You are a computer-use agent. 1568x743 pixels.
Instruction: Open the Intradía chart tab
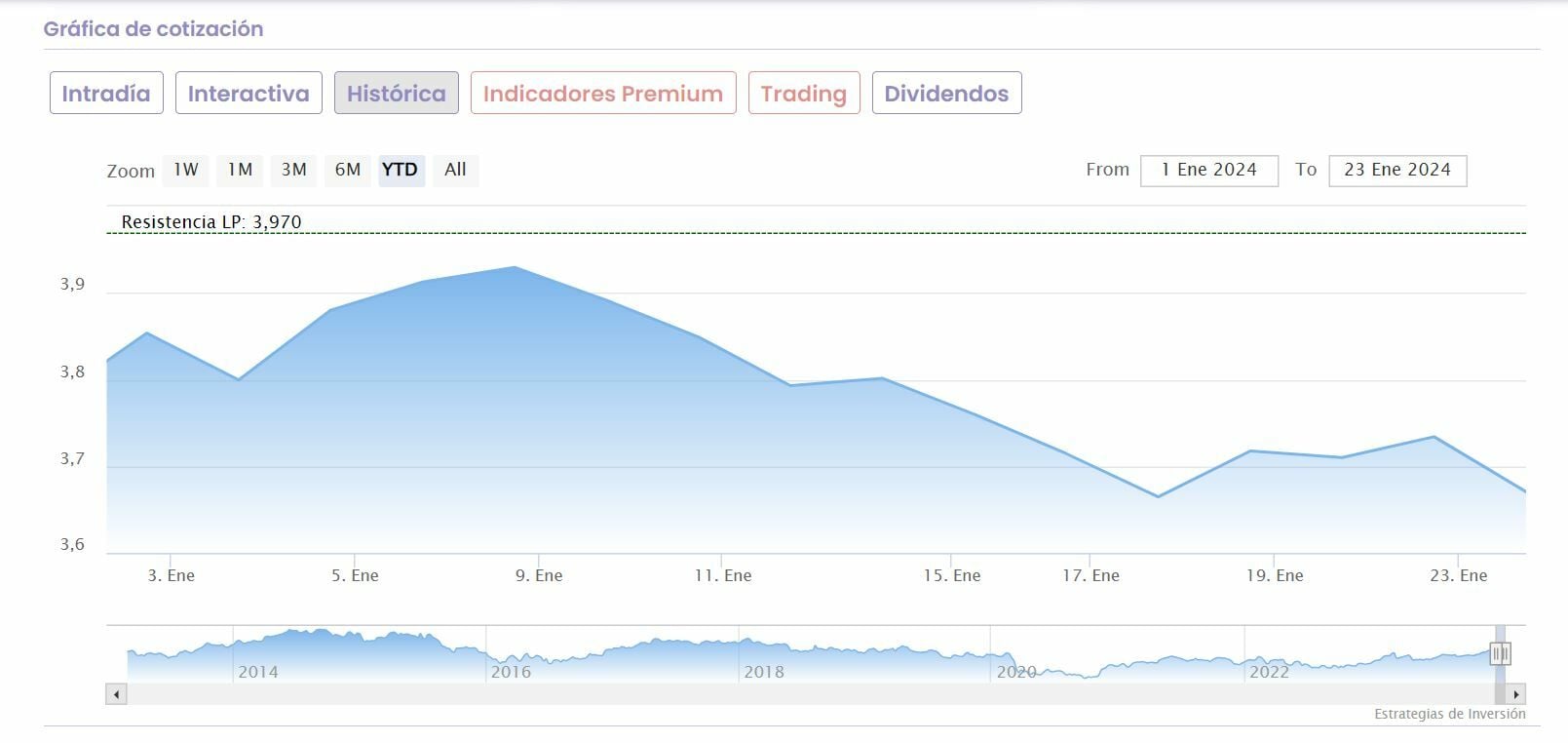pos(106,94)
